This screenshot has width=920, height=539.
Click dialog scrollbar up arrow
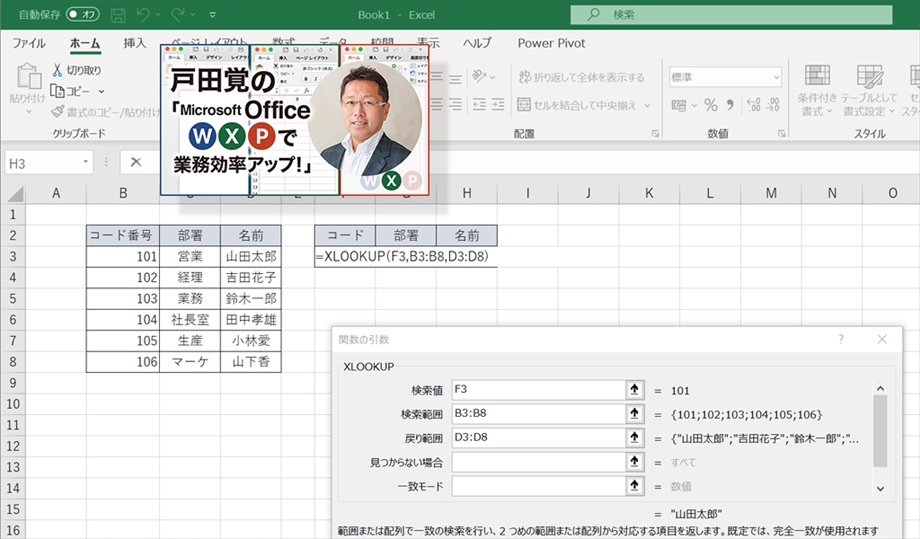click(x=880, y=388)
